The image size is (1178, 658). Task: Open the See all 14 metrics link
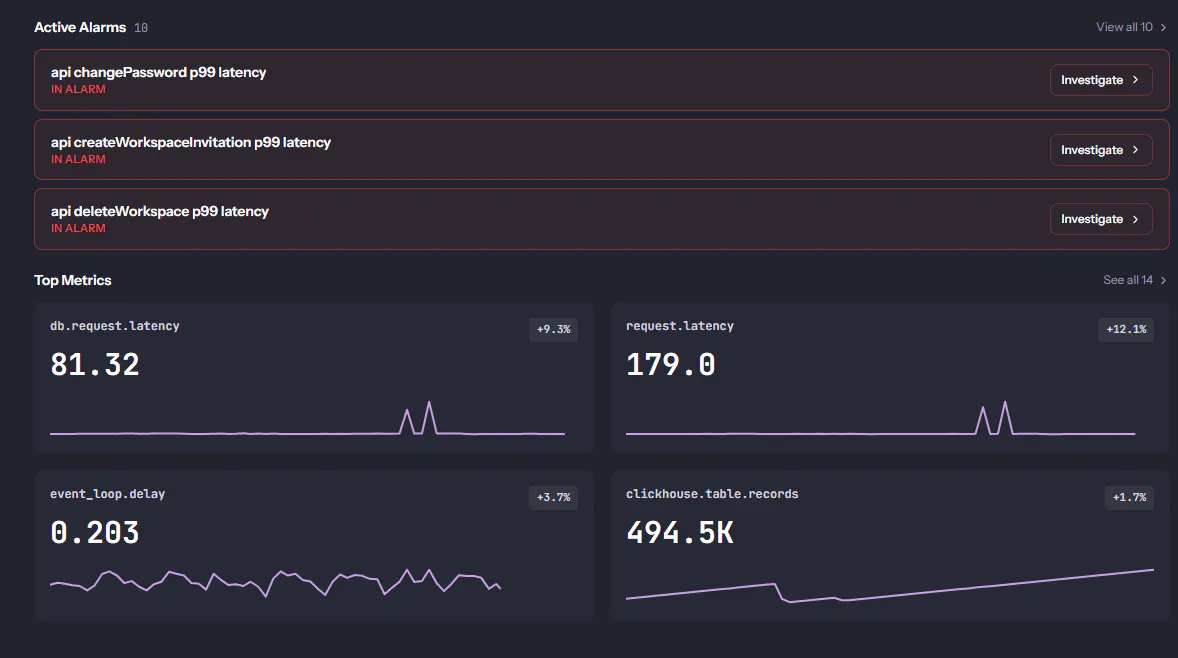[x=1134, y=279]
